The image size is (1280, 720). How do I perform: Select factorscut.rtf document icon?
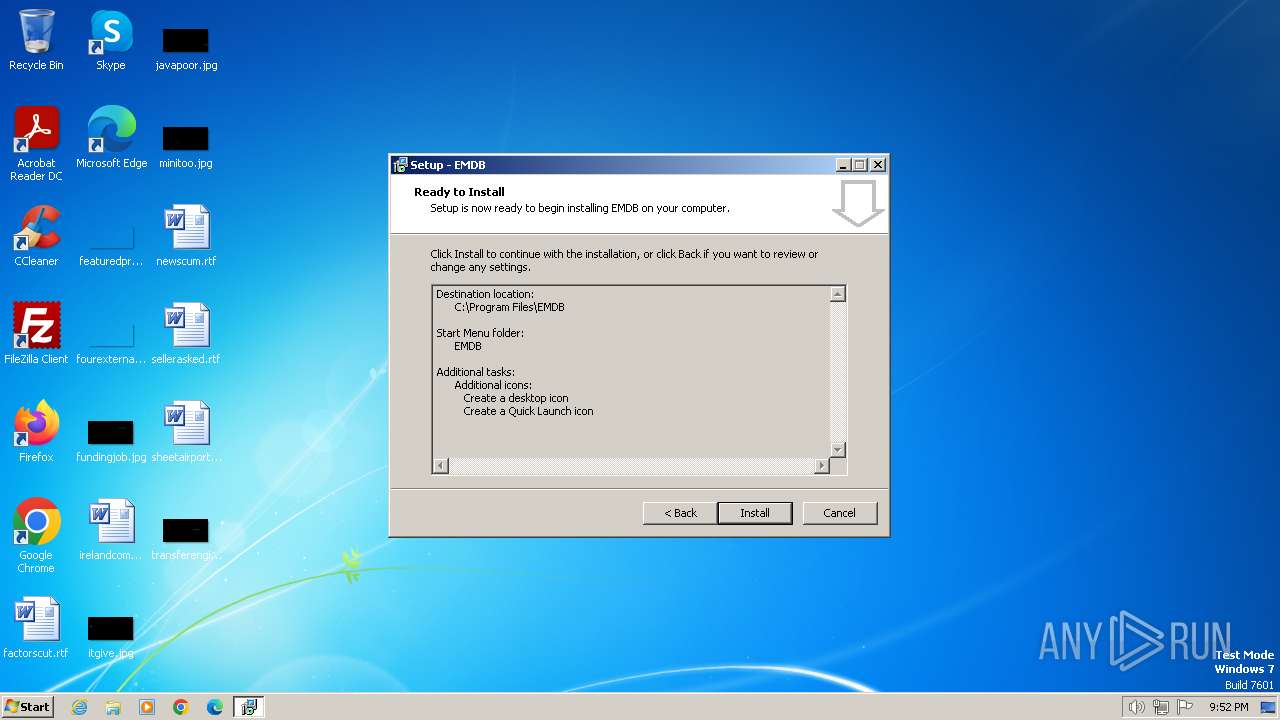36,628
